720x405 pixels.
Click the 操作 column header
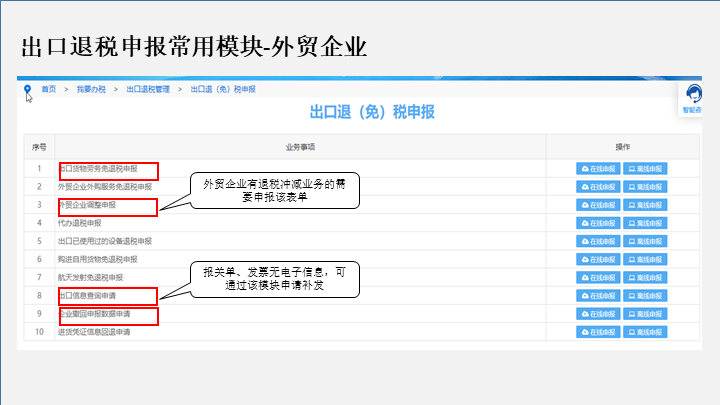pyautogui.click(x=623, y=147)
